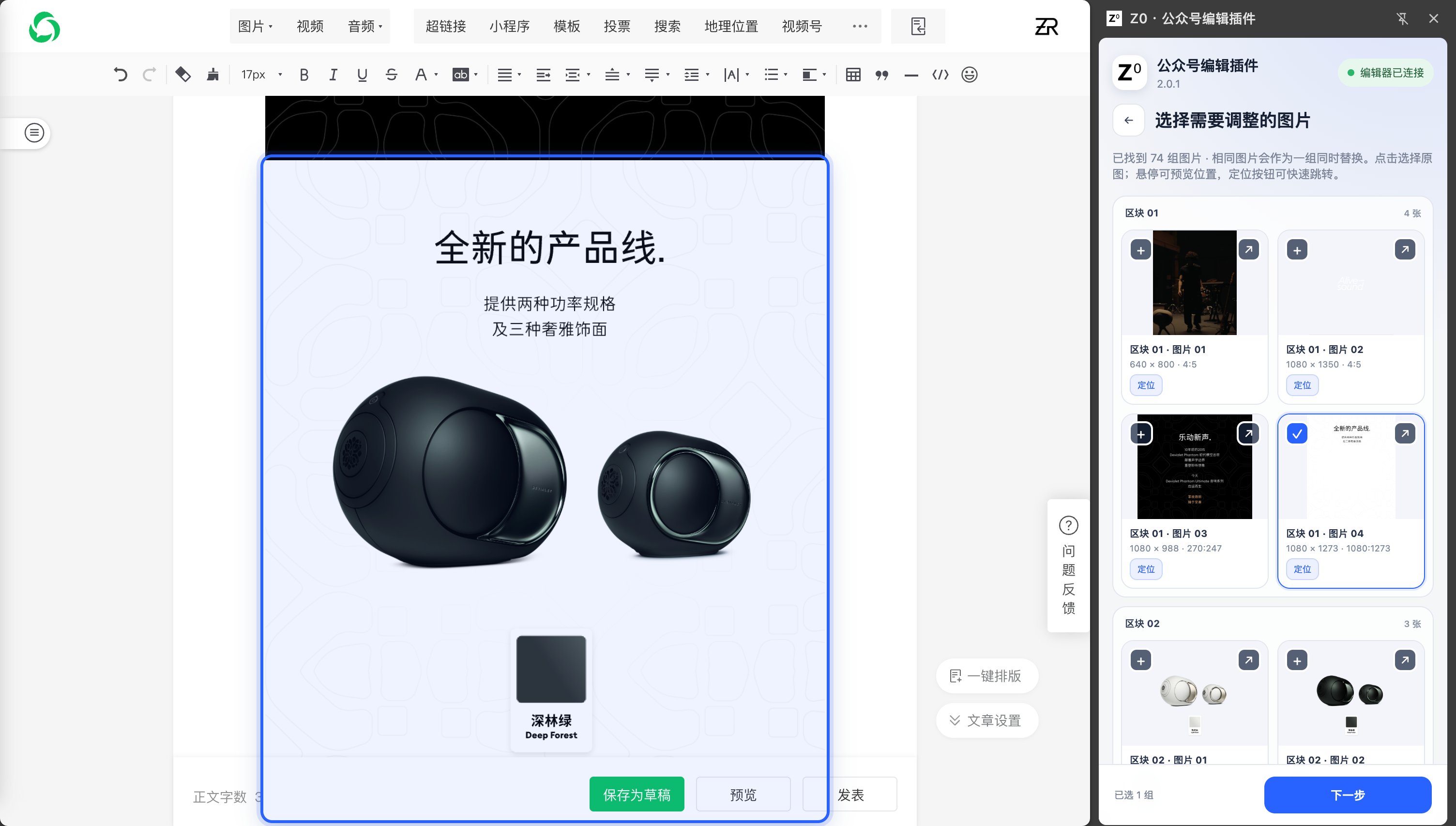Open the code view icon
Viewport: 1456px width, 826px height.
click(x=940, y=74)
